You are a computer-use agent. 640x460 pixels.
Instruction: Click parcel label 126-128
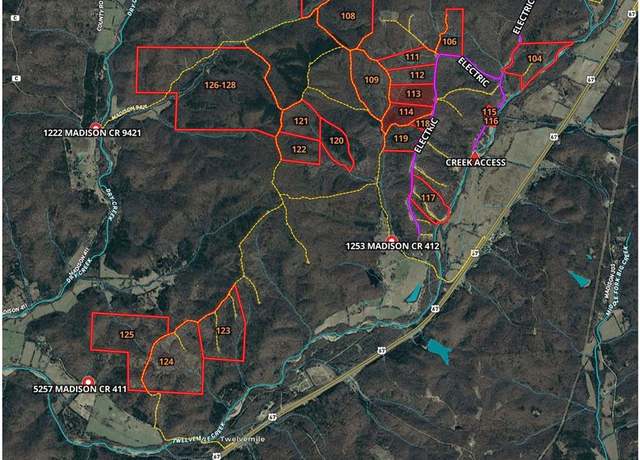pyautogui.click(x=220, y=85)
